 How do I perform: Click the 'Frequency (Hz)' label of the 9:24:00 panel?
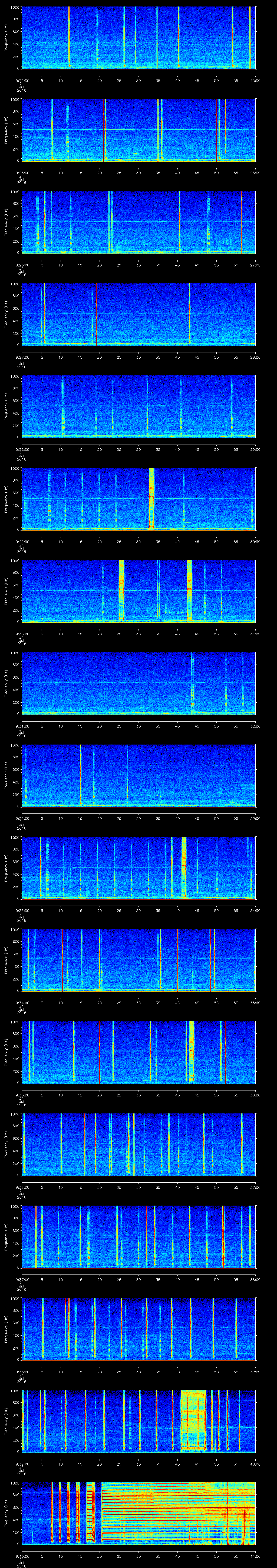coord(6,38)
